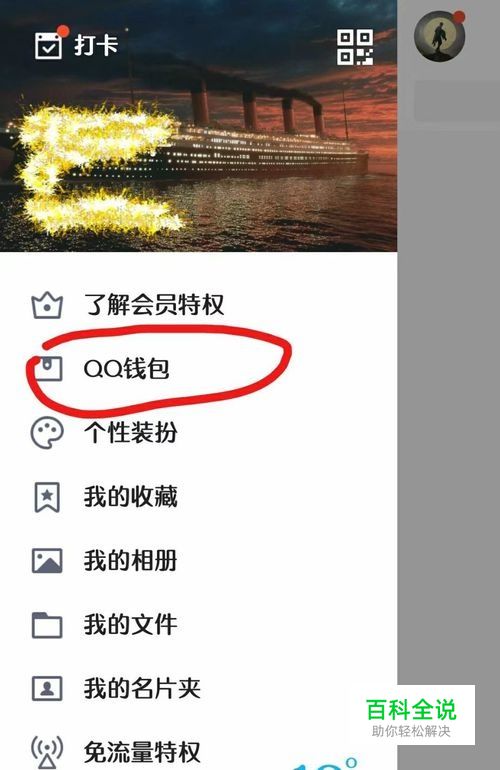Tap the 打卡 check-in calendar icon
The width and height of the screenshot is (500, 770).
click(x=48, y=46)
